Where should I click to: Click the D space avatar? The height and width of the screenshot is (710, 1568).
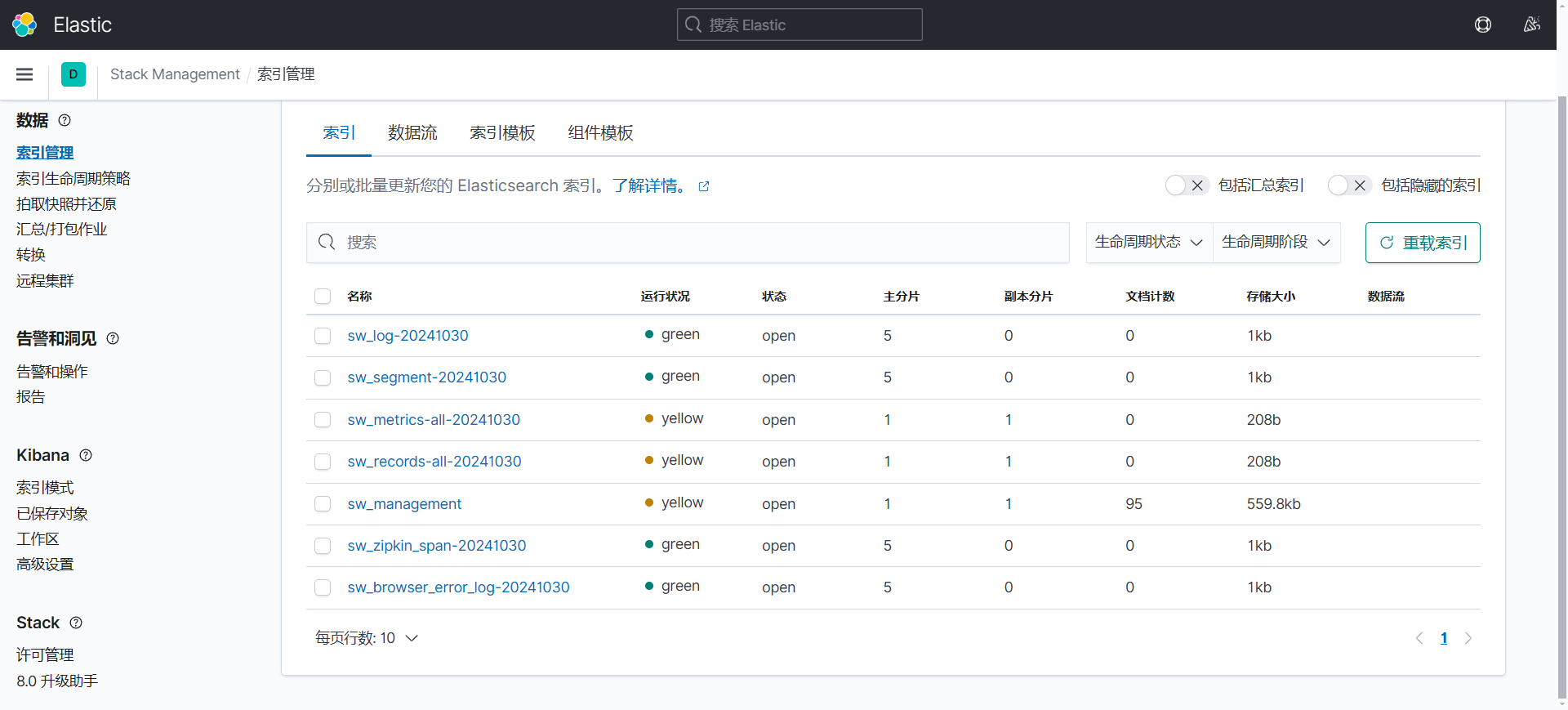[73, 74]
